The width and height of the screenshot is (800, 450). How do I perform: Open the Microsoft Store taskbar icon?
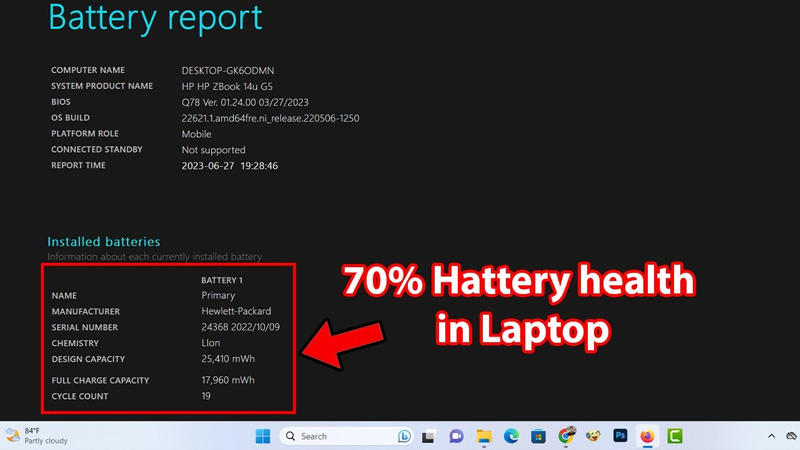[x=538, y=436]
